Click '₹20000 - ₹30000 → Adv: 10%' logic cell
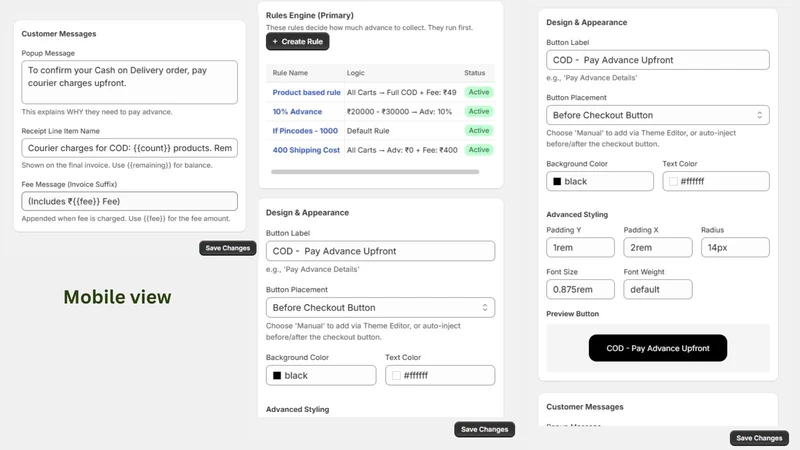This screenshot has height=450, width=800. [399, 111]
